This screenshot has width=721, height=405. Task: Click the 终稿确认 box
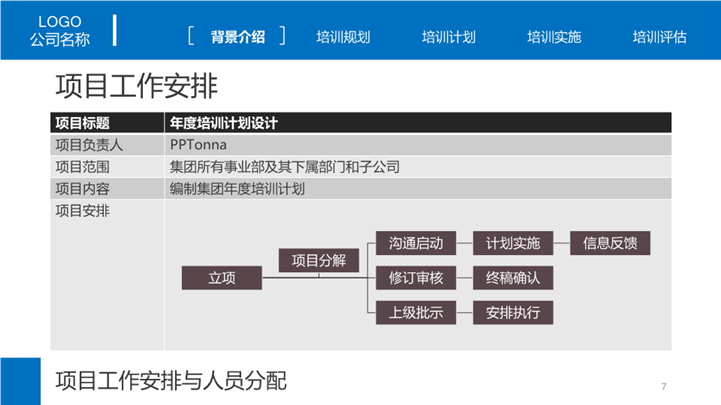pyautogui.click(x=512, y=278)
